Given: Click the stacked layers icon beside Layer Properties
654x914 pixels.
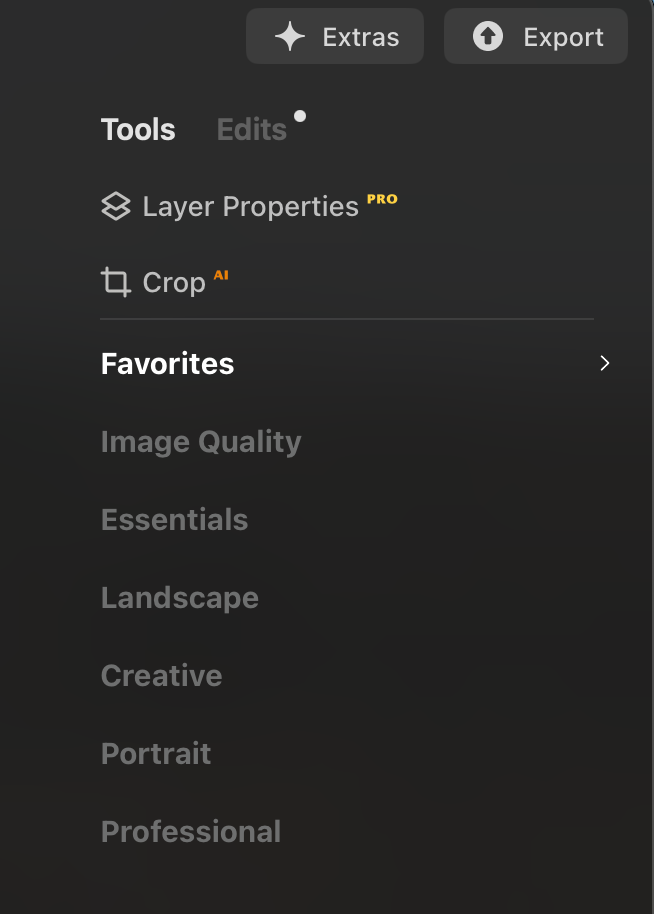Looking at the screenshot, I should click(x=116, y=207).
